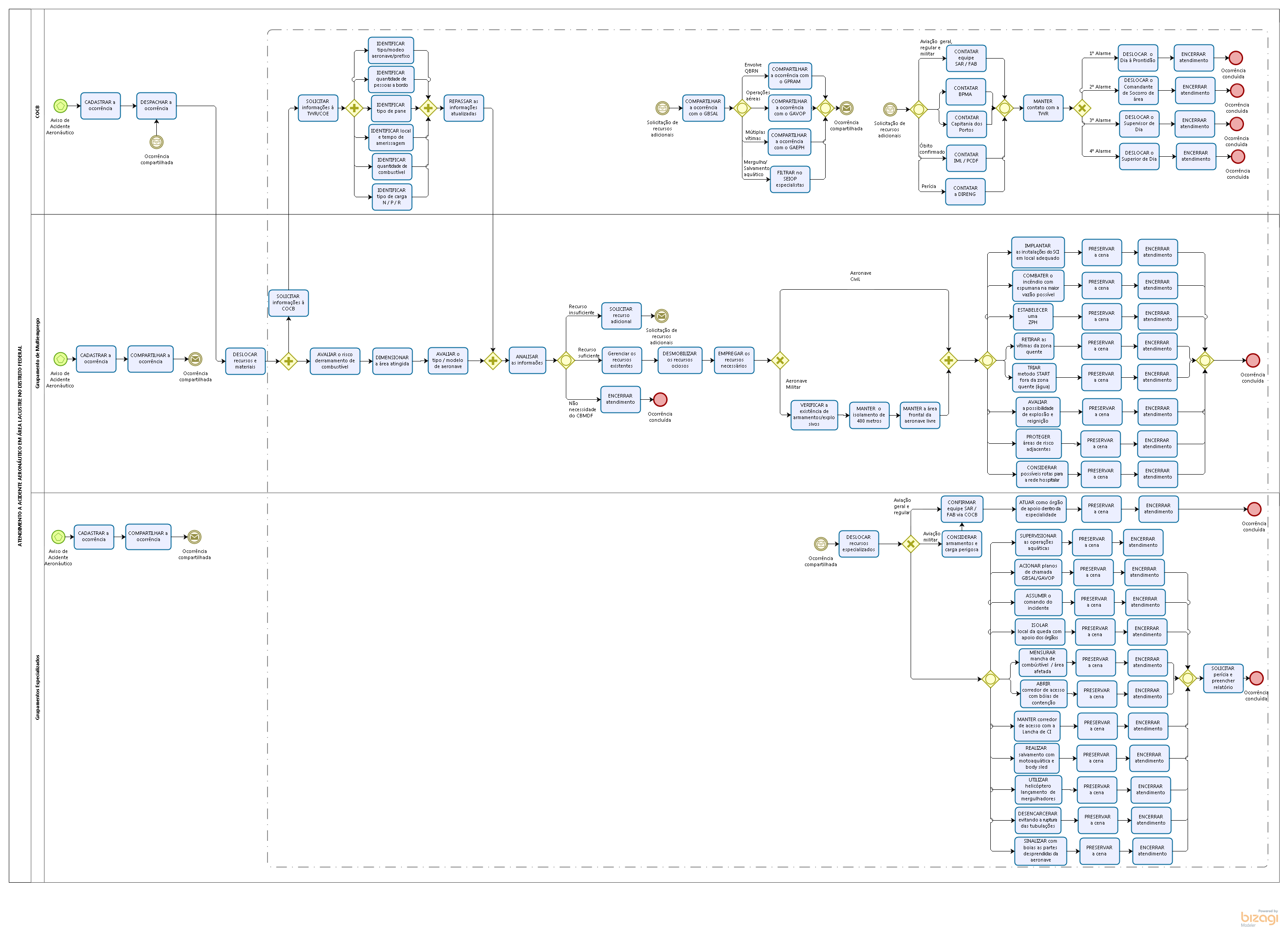Click message event before COMPARTILHAR com o GBSAL
1288x932 pixels.
click(662, 108)
